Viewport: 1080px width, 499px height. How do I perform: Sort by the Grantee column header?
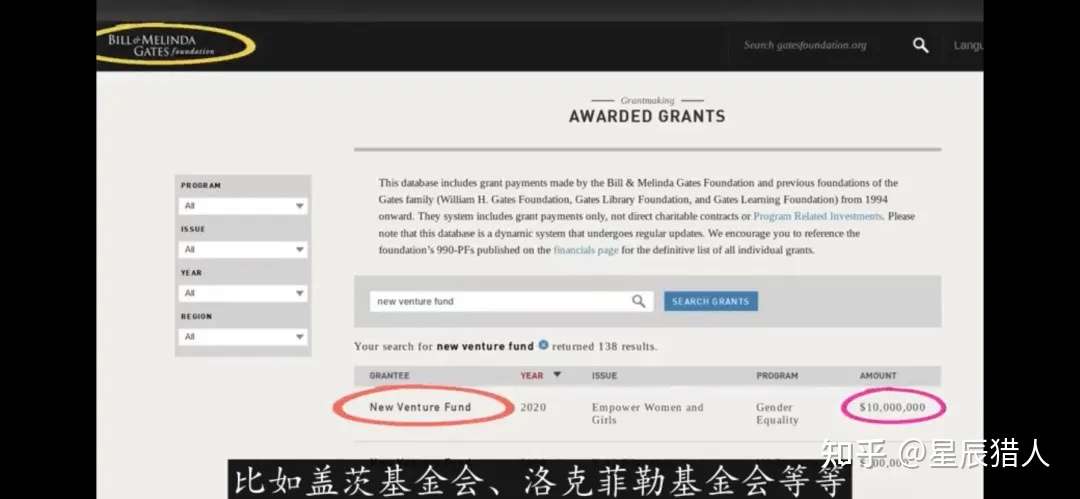[x=389, y=376]
